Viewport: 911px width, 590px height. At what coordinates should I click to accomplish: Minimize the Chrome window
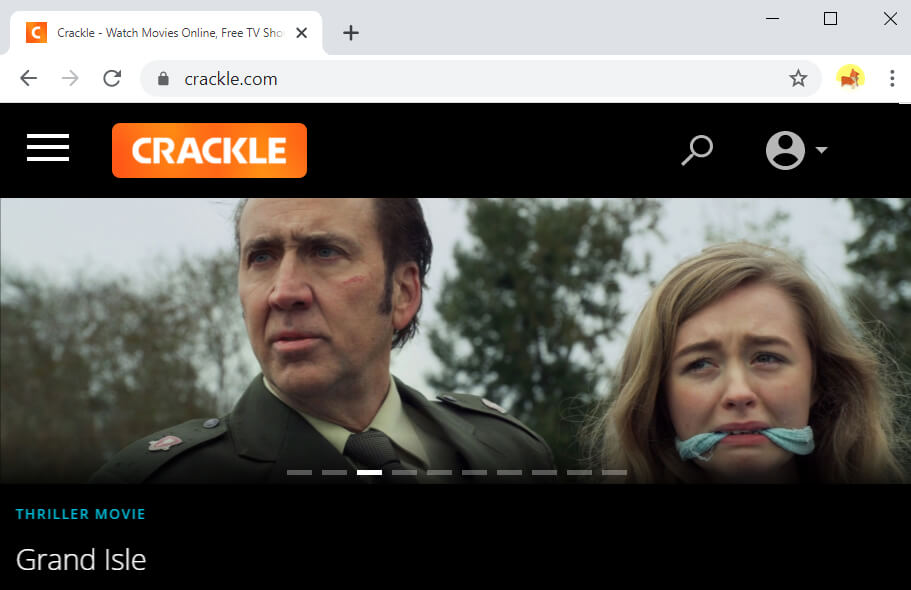[772, 19]
